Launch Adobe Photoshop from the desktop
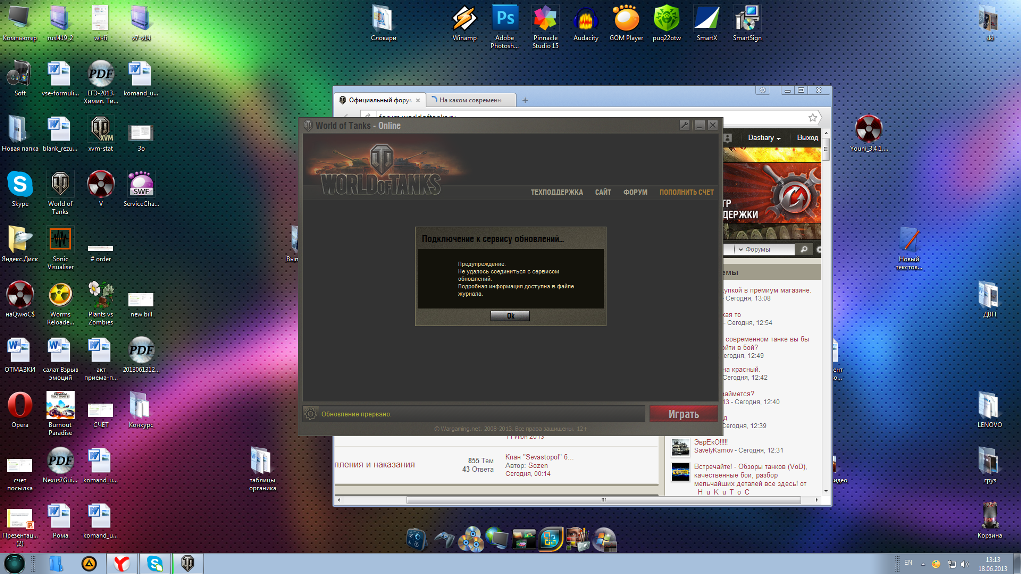The width and height of the screenshot is (1021, 574). point(505,20)
